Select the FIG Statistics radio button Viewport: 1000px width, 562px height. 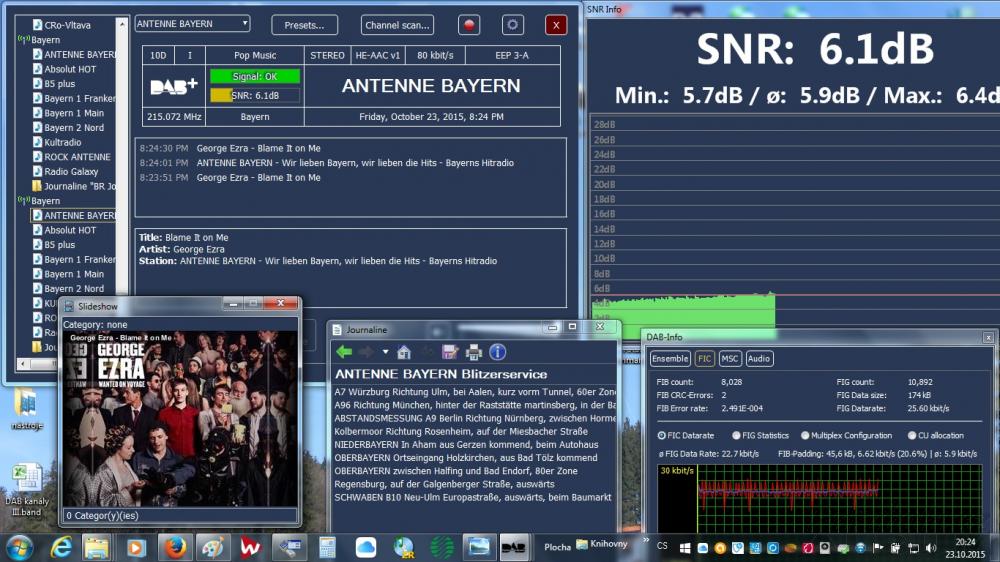pos(736,435)
